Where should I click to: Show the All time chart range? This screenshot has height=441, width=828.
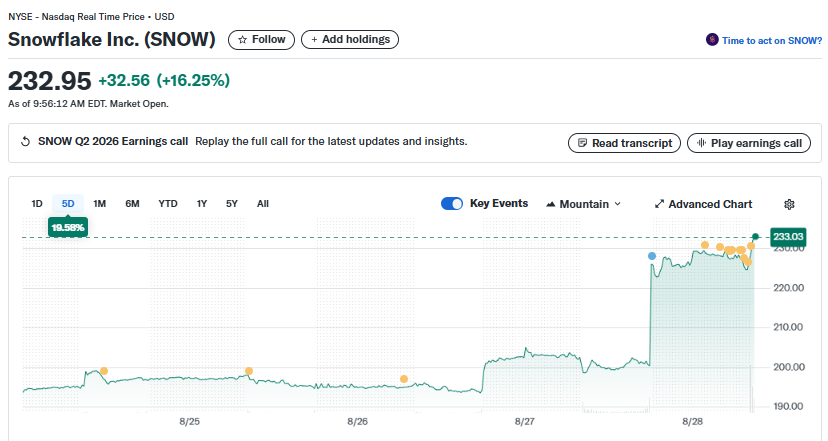click(x=263, y=204)
